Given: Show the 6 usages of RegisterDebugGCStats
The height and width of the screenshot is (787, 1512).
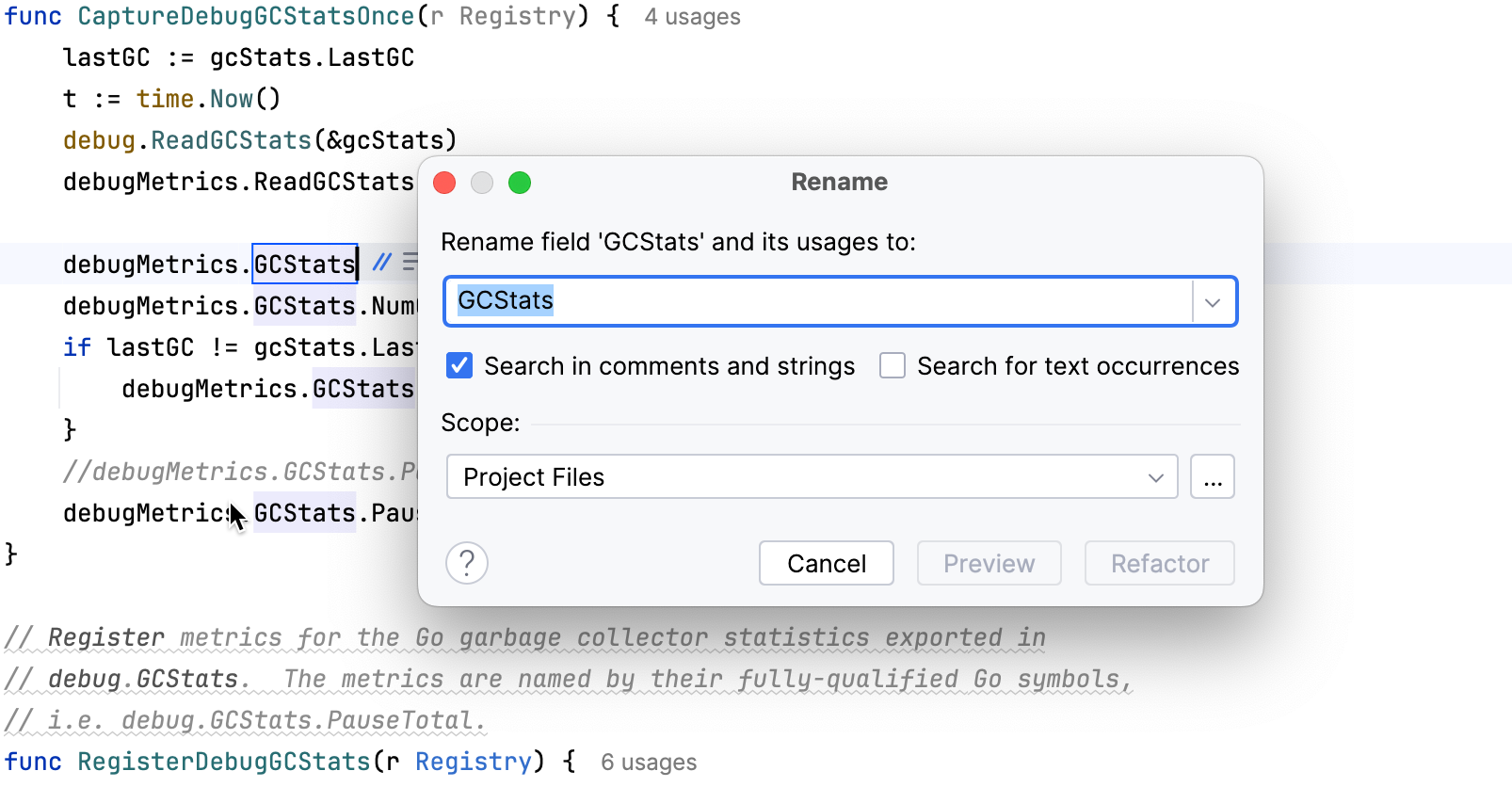Looking at the screenshot, I should click(649, 763).
